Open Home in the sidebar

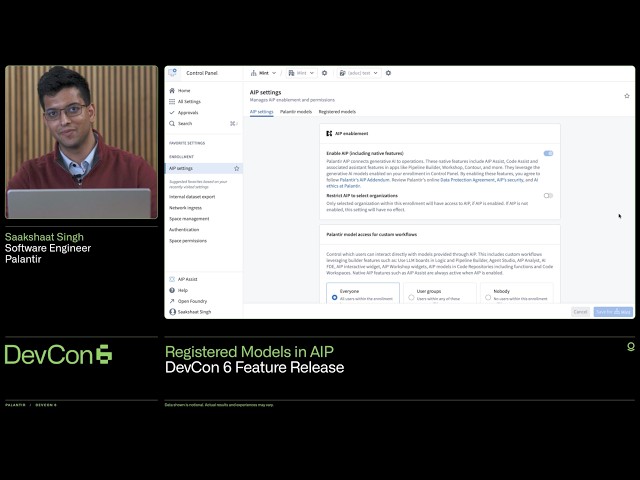pyautogui.click(x=184, y=91)
